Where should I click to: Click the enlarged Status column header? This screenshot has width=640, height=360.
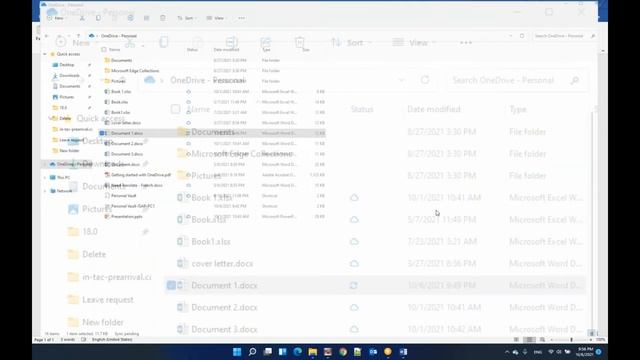pos(362,109)
